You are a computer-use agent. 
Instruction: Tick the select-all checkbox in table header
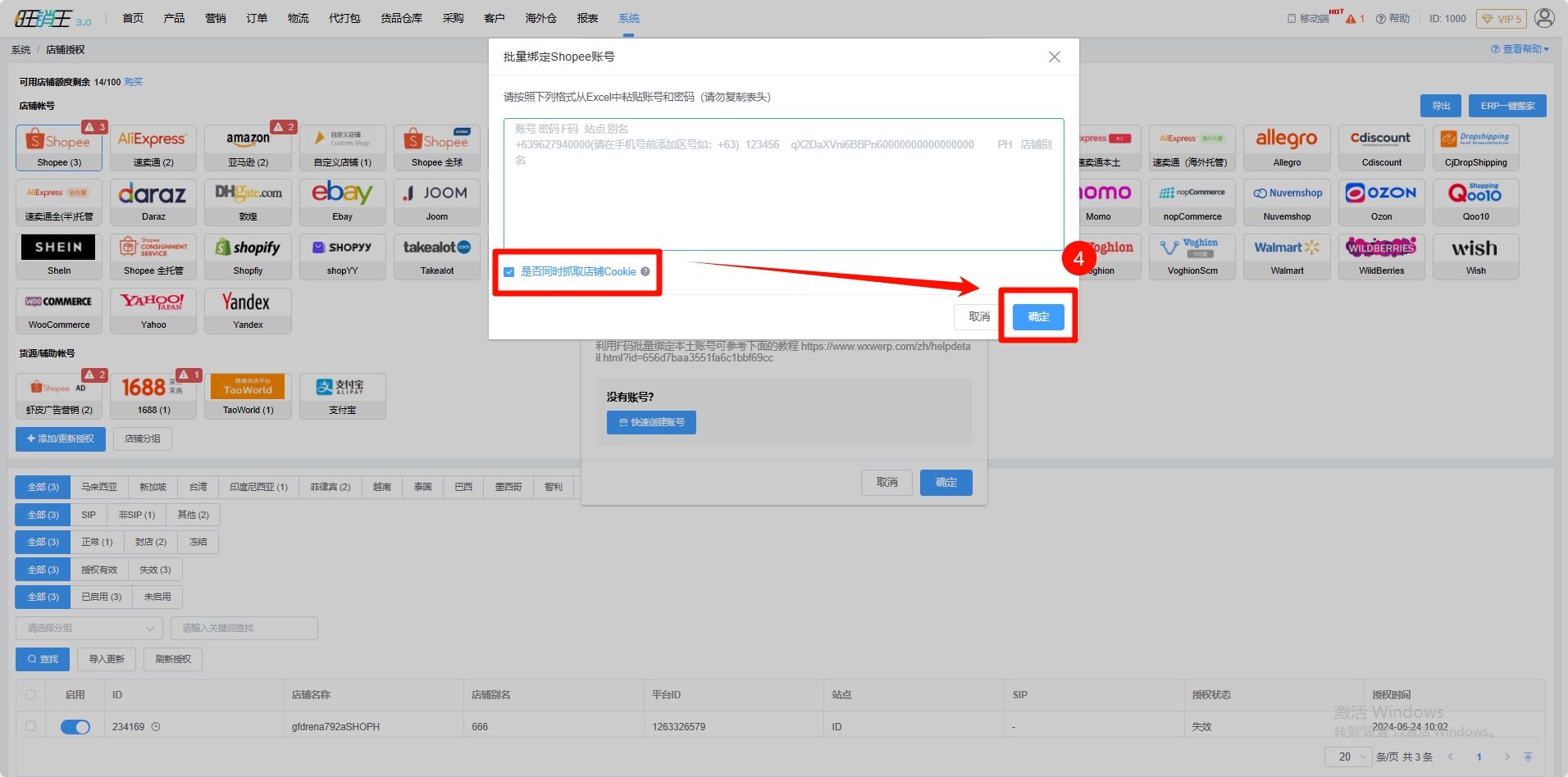[x=30, y=695]
